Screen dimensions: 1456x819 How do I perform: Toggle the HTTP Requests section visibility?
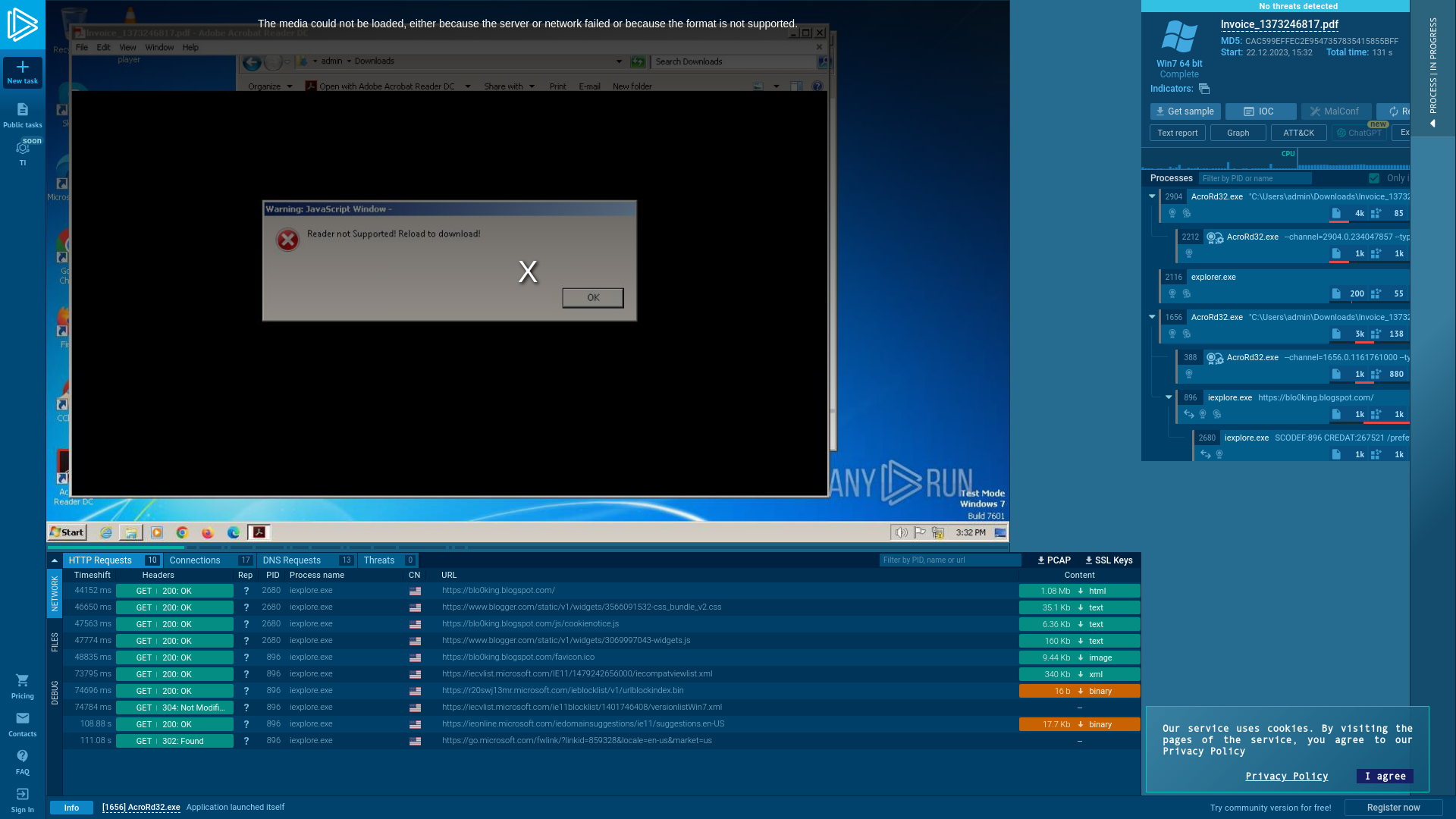54,559
